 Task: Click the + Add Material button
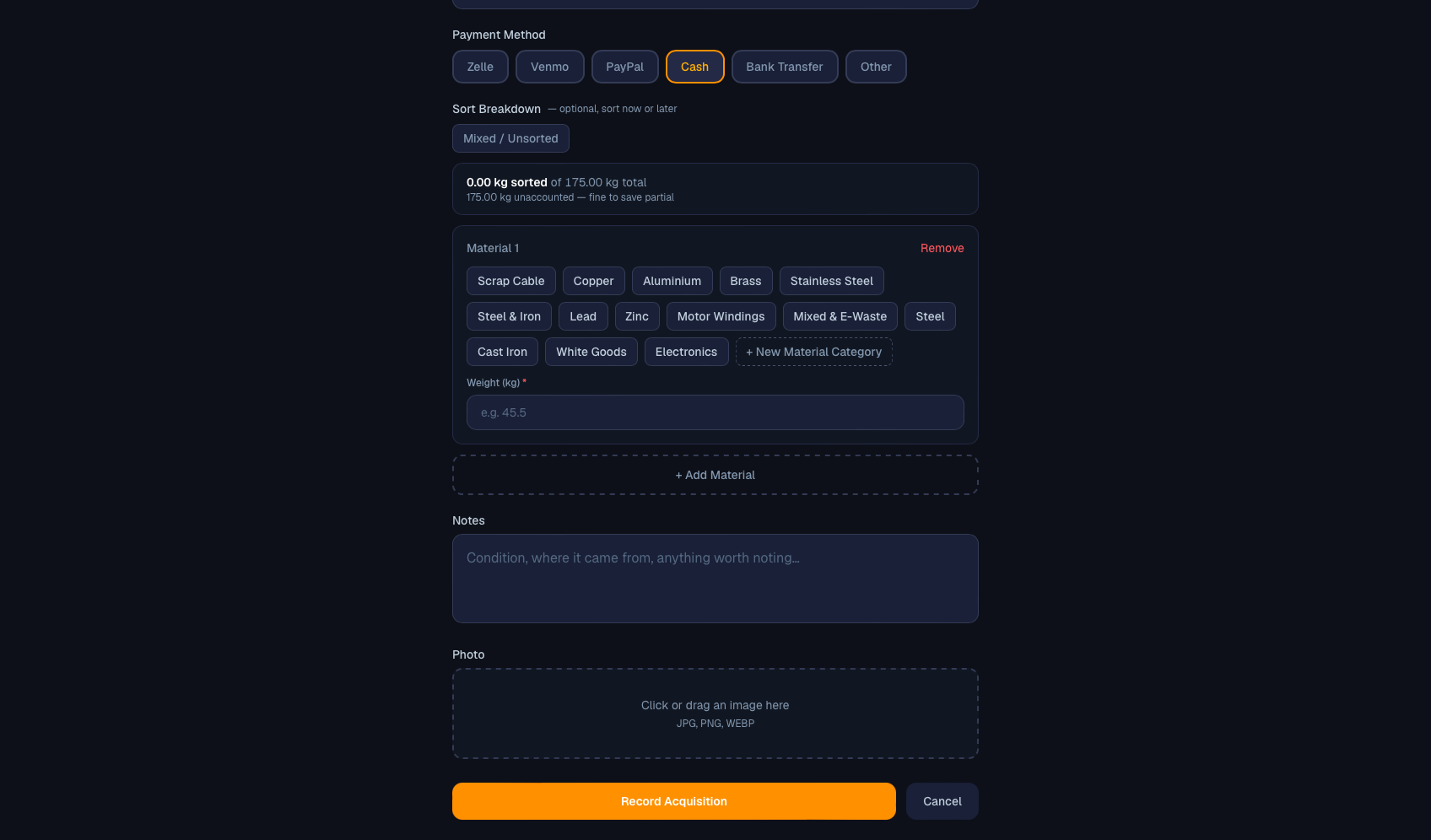[715, 475]
